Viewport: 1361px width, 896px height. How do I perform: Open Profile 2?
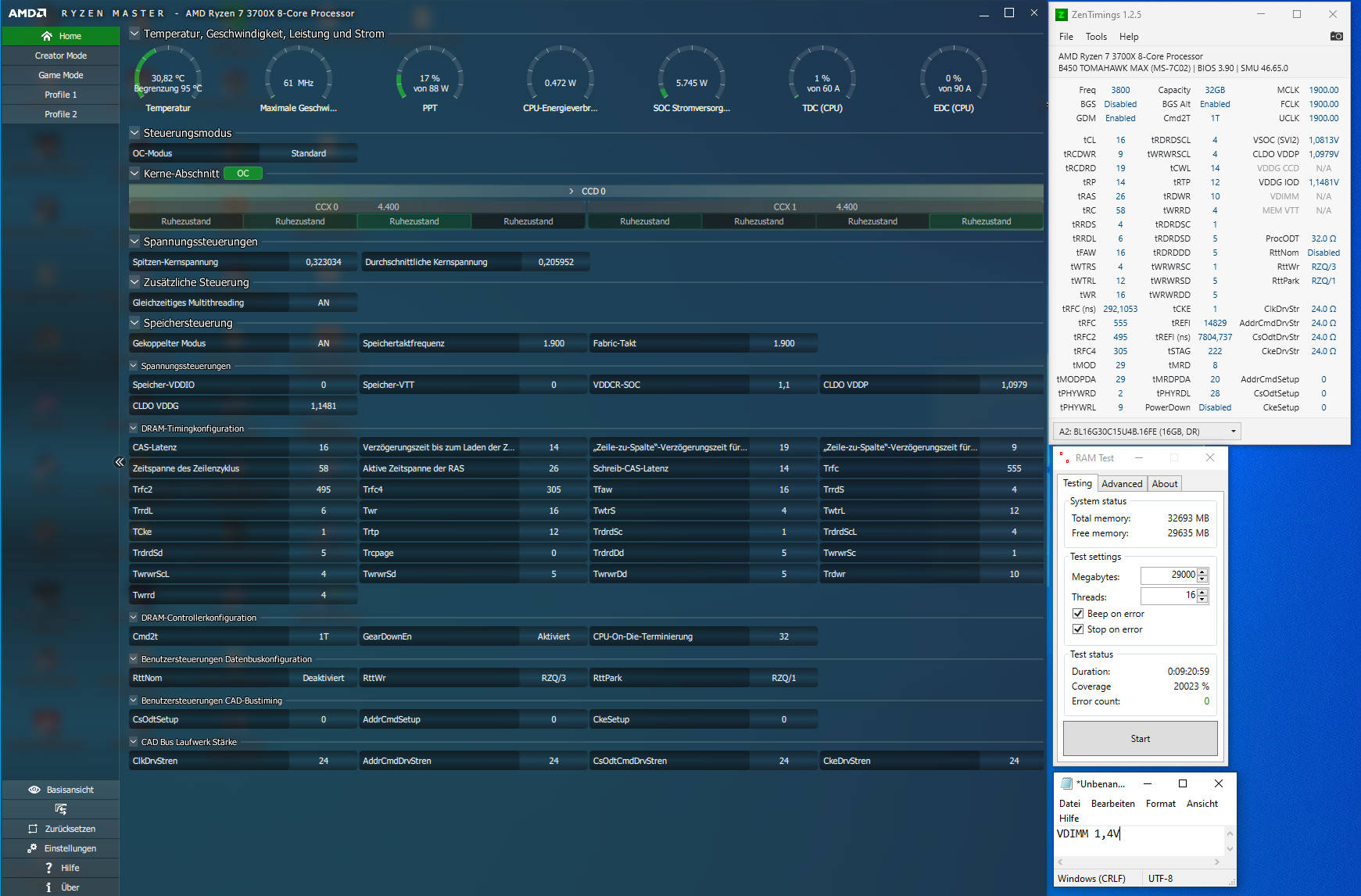[60, 114]
